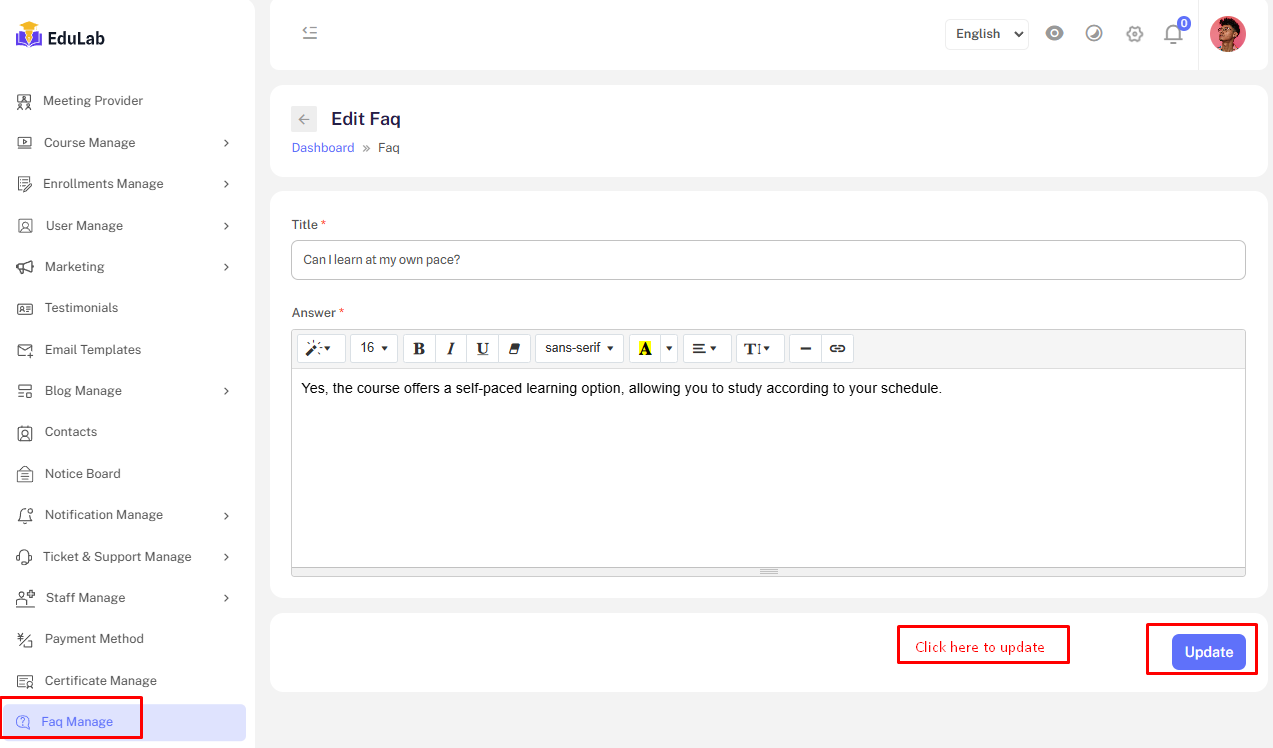Image resolution: width=1273 pixels, height=748 pixels.
Task: Open the English language dropdown
Action: tap(986, 34)
